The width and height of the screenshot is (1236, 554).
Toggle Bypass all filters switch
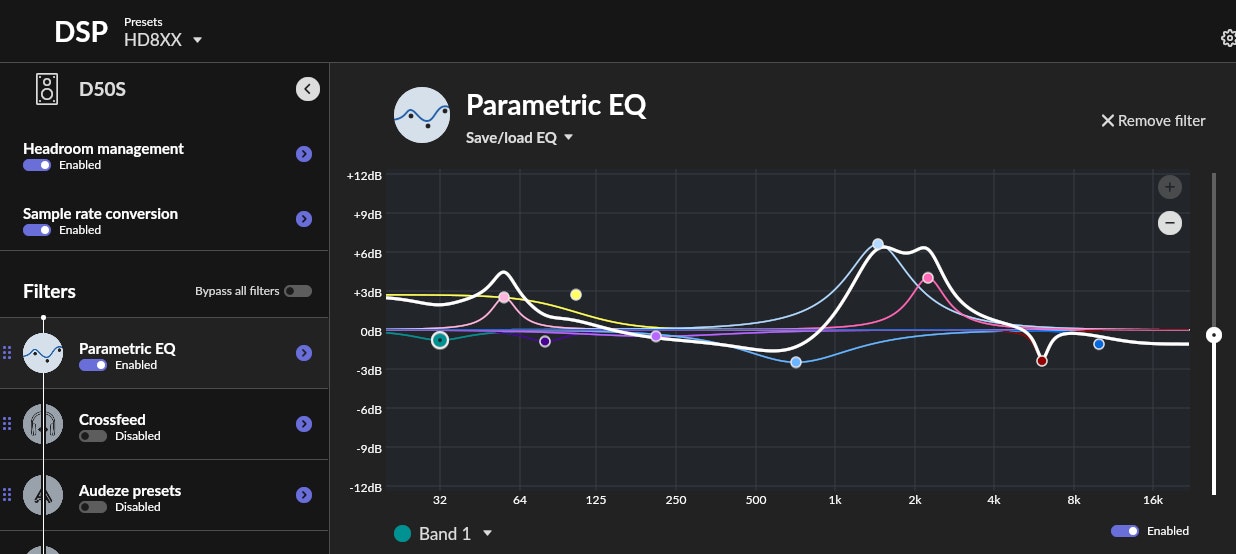(x=297, y=291)
